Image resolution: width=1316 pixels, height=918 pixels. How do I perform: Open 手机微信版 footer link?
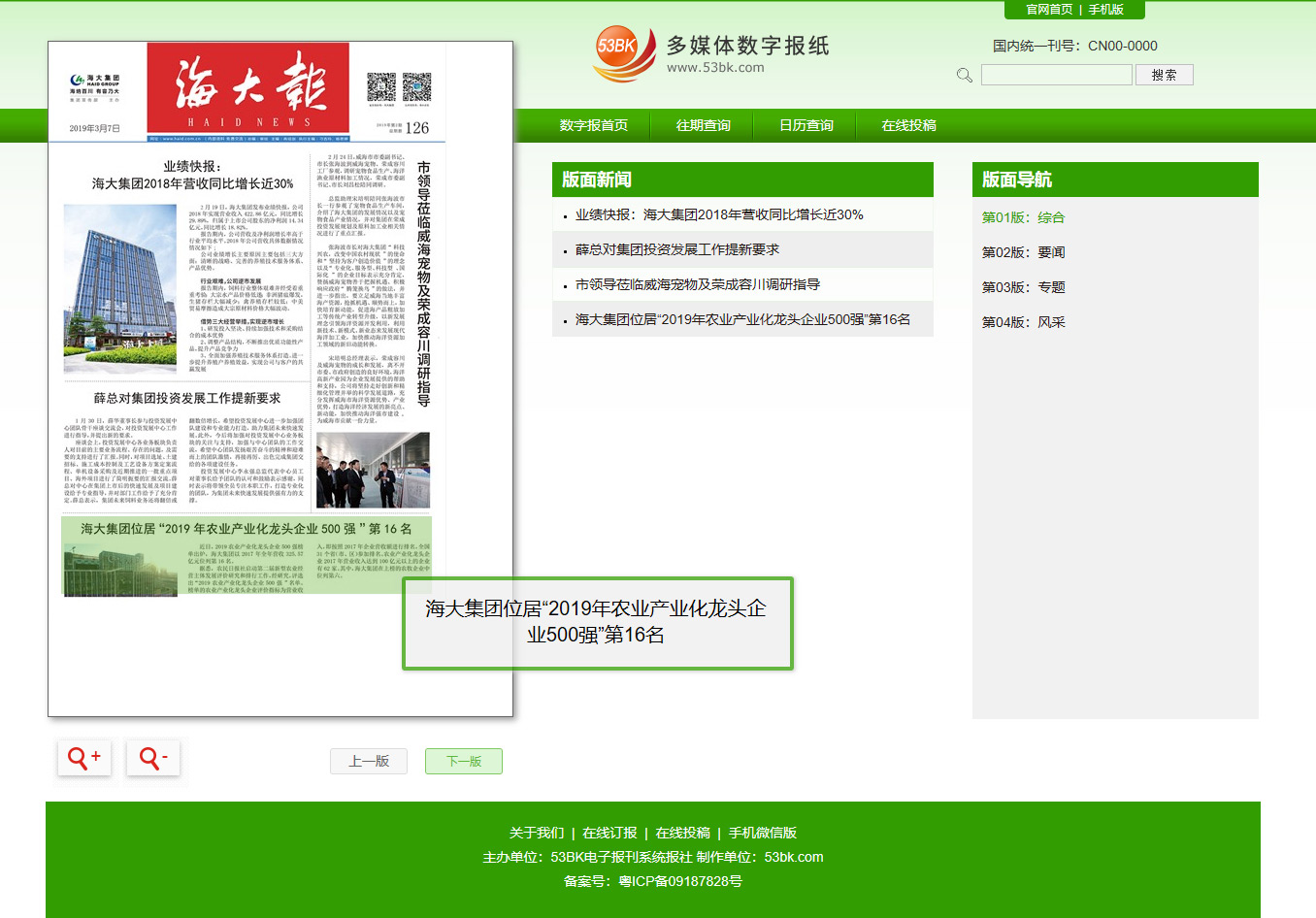tap(763, 833)
